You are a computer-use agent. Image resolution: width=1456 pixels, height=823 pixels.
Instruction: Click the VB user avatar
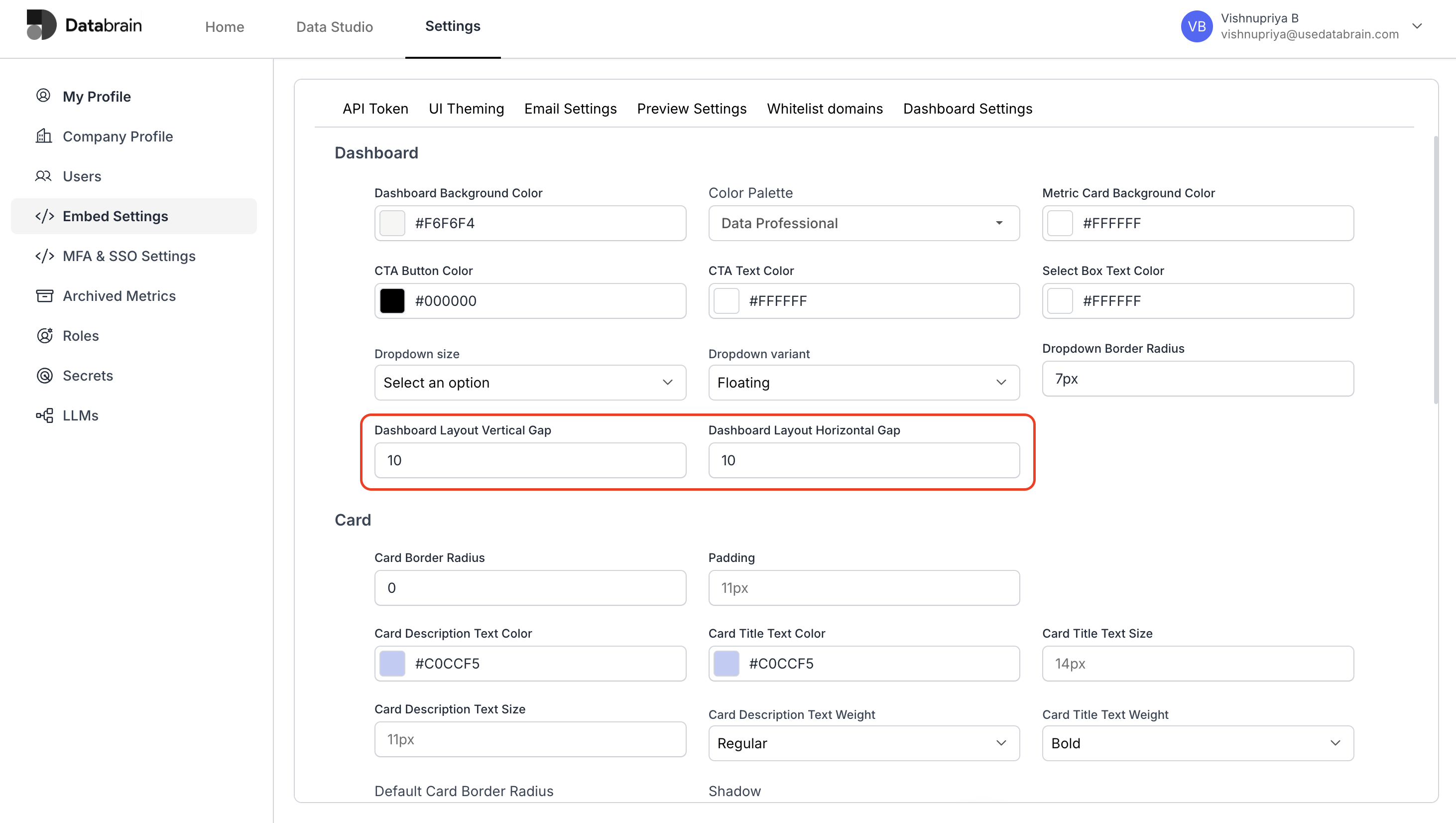[1196, 26]
